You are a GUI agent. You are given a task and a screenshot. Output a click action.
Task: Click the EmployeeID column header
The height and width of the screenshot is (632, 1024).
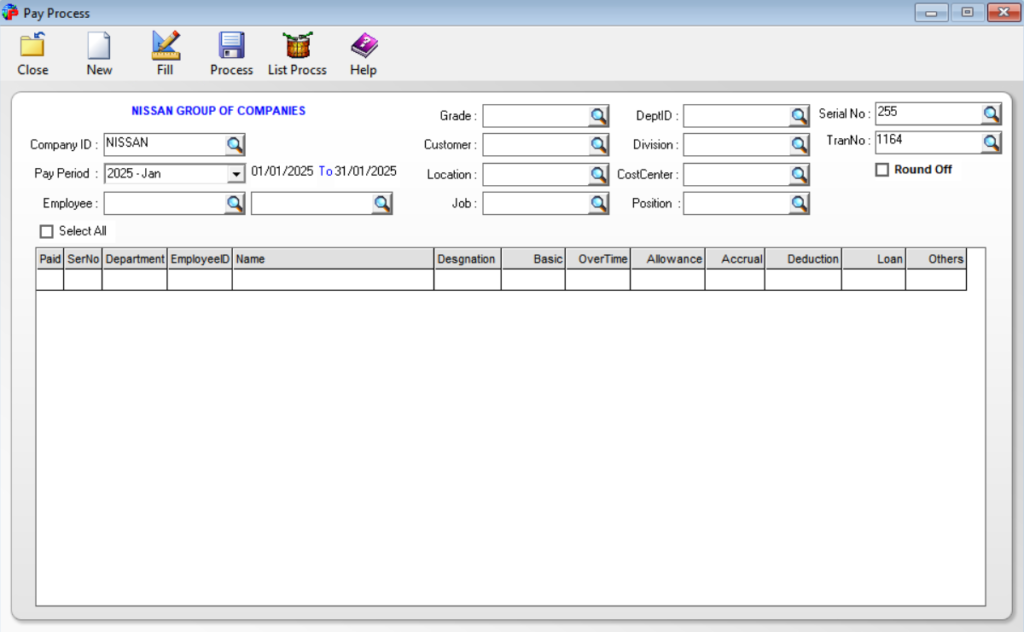(200, 259)
